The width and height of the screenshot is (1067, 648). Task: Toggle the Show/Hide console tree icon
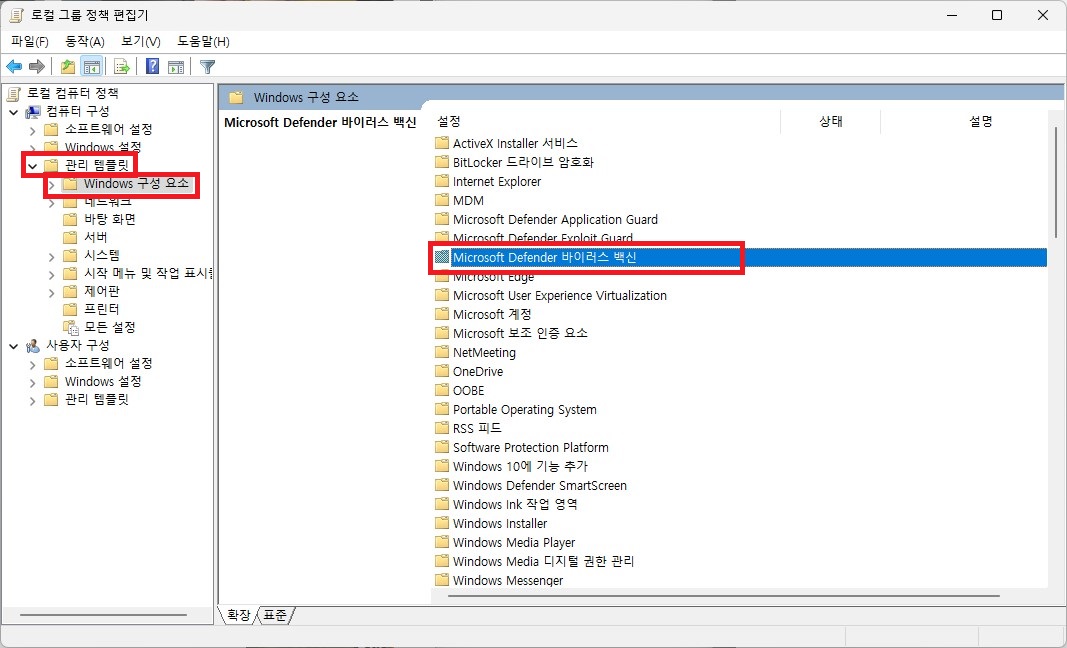pos(92,67)
